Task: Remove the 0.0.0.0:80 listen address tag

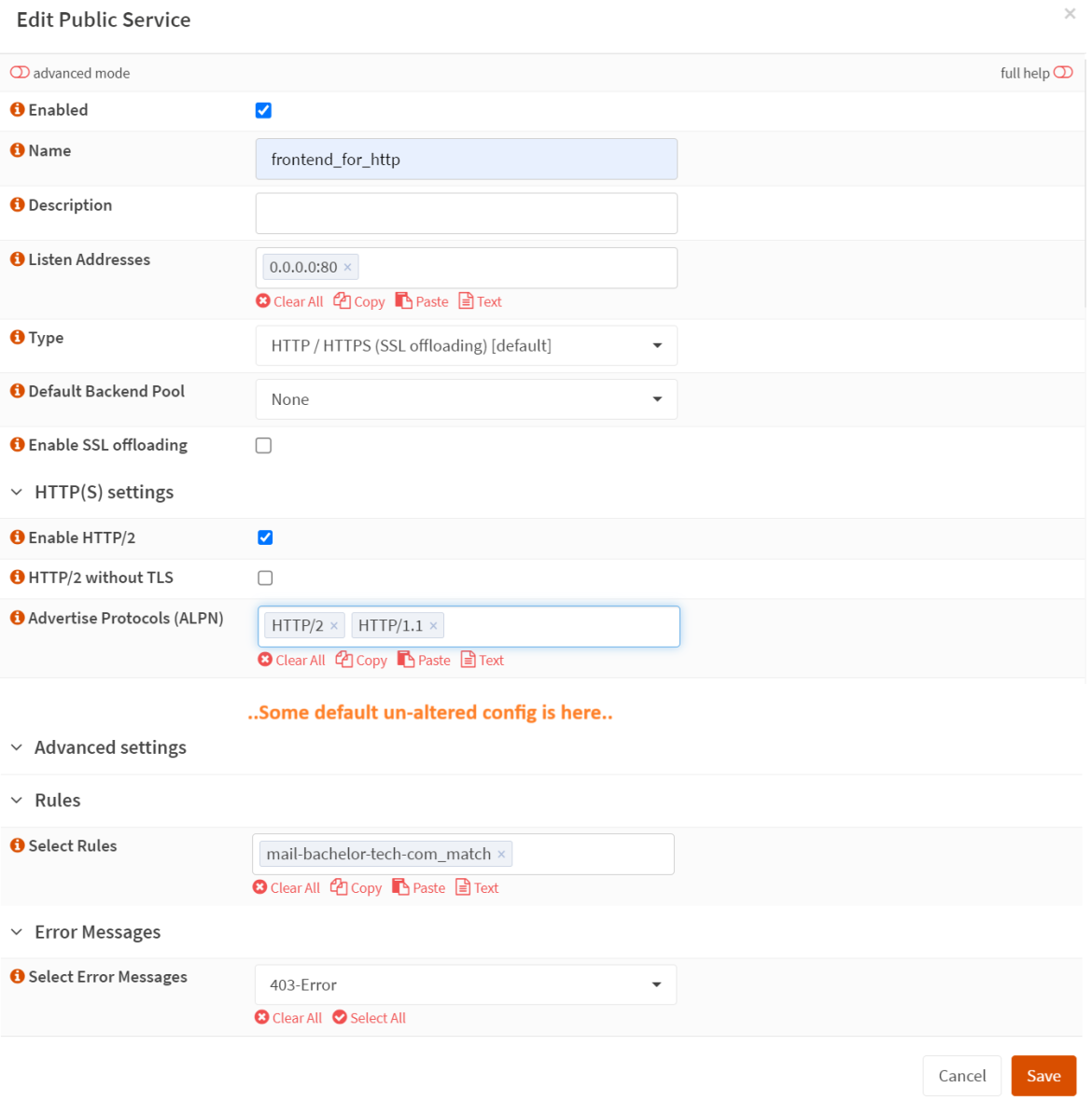Action: click(347, 267)
